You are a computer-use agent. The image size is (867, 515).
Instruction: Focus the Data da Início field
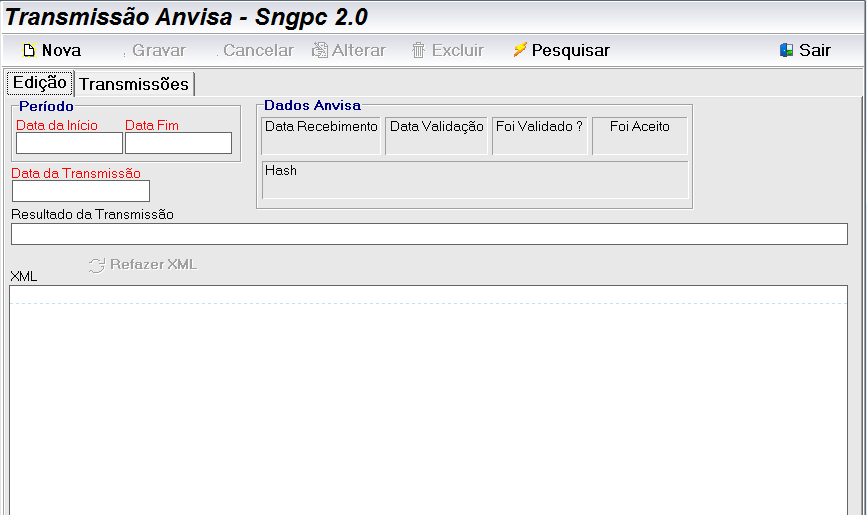[x=69, y=143]
